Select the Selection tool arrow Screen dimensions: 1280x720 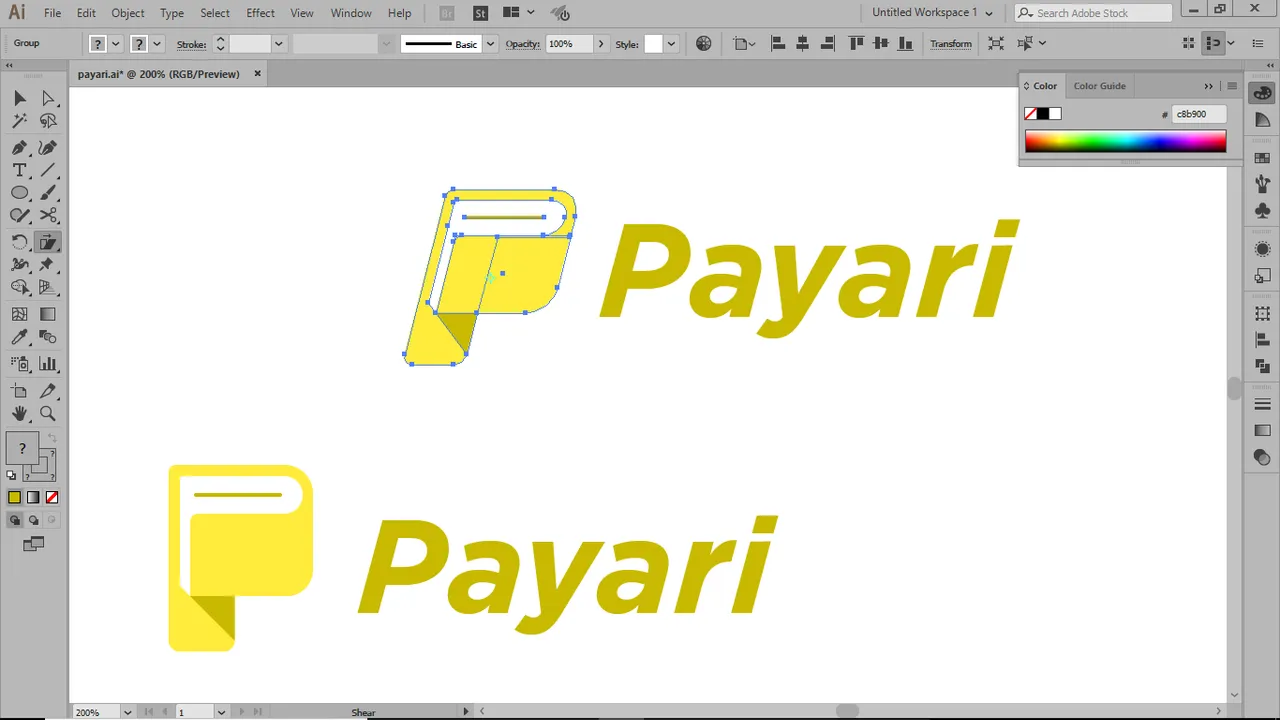coord(19,98)
